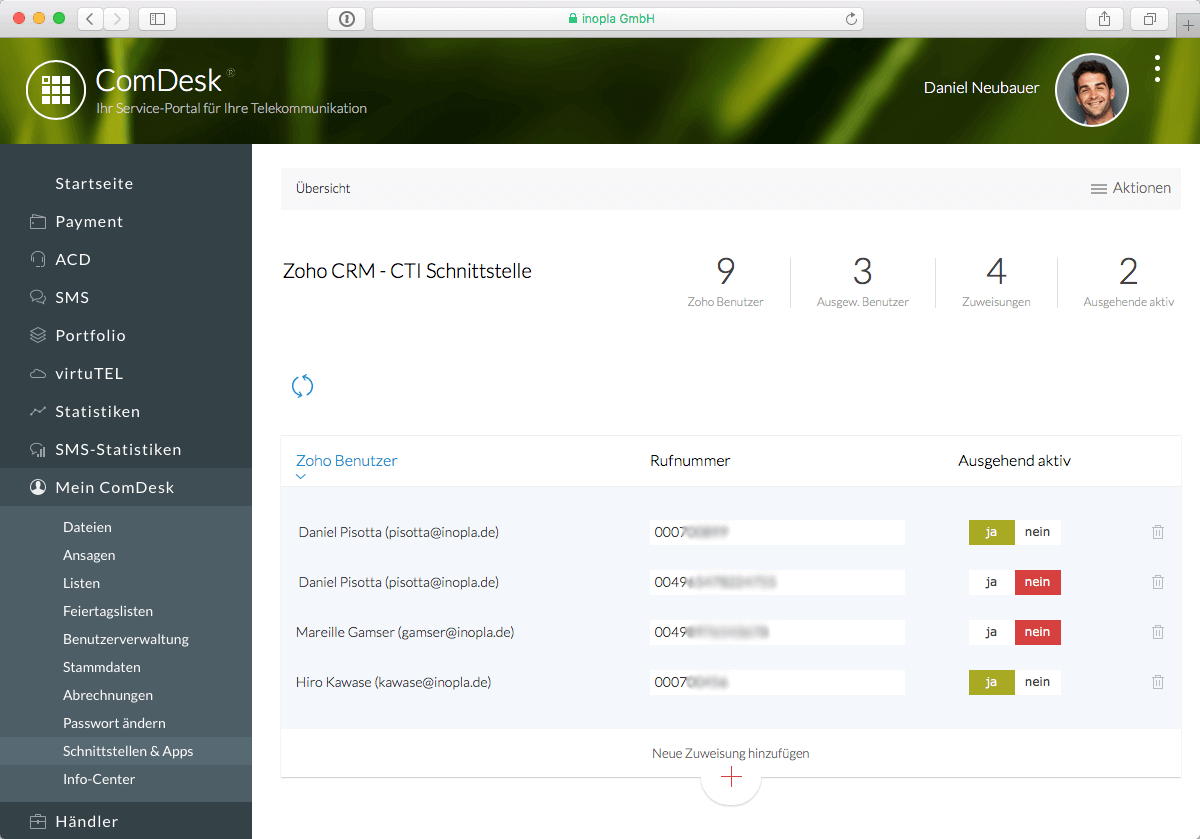Viewport: 1200px width, 839px height.
Task: Delete the Daniel Pisotta assignment with number 0049
Action: point(1158,582)
